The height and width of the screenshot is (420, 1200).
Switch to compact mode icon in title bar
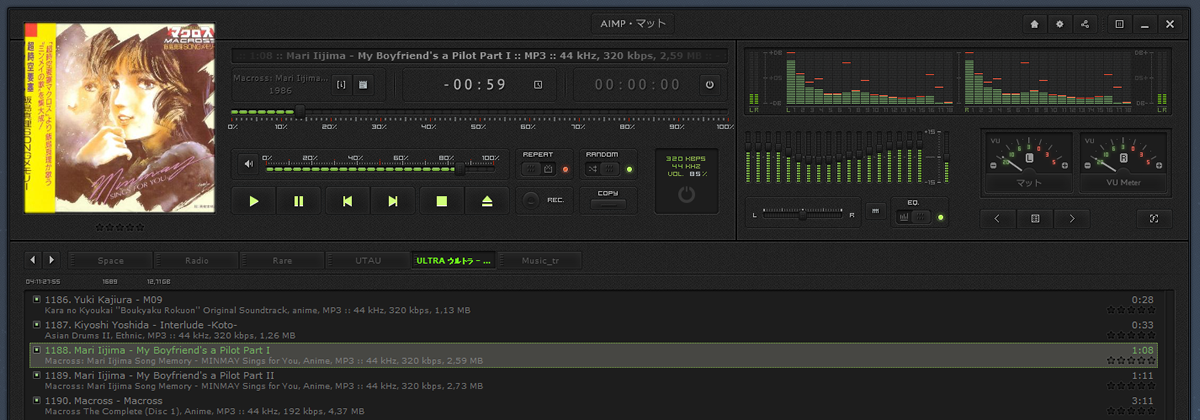1119,24
